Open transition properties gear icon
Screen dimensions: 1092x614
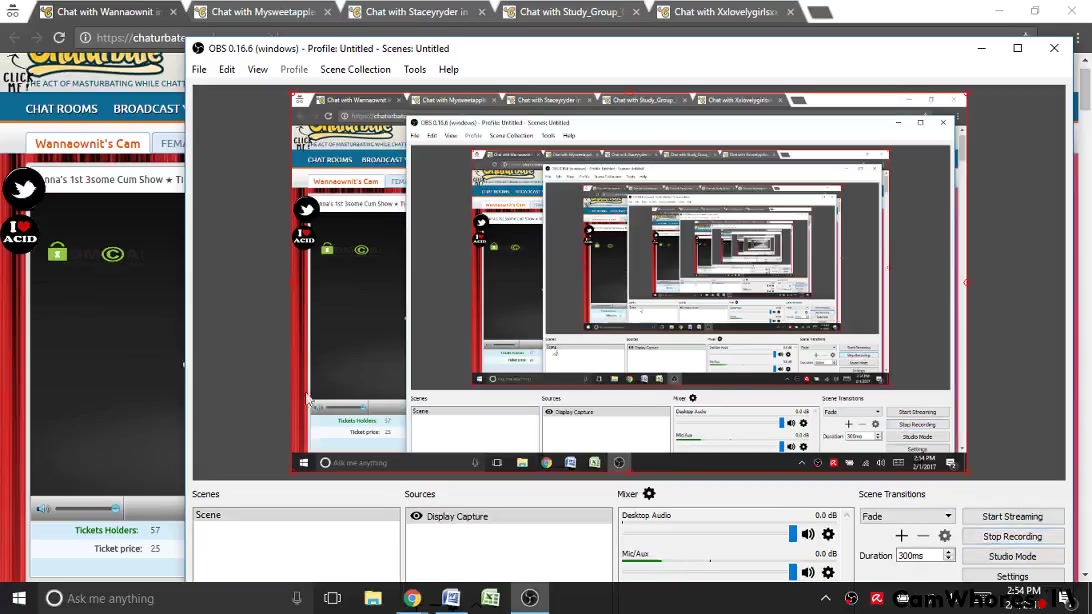click(945, 536)
